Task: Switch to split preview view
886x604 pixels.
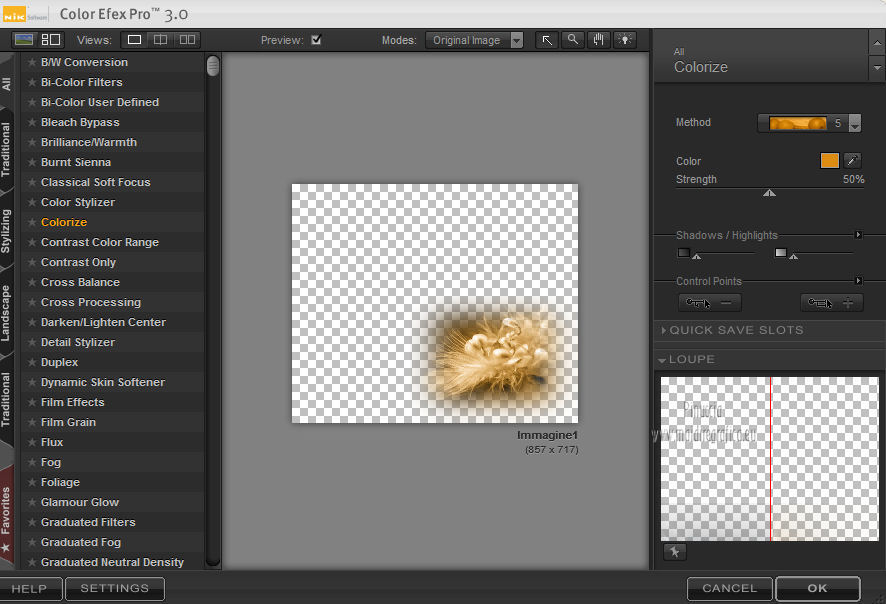Action: (160, 40)
